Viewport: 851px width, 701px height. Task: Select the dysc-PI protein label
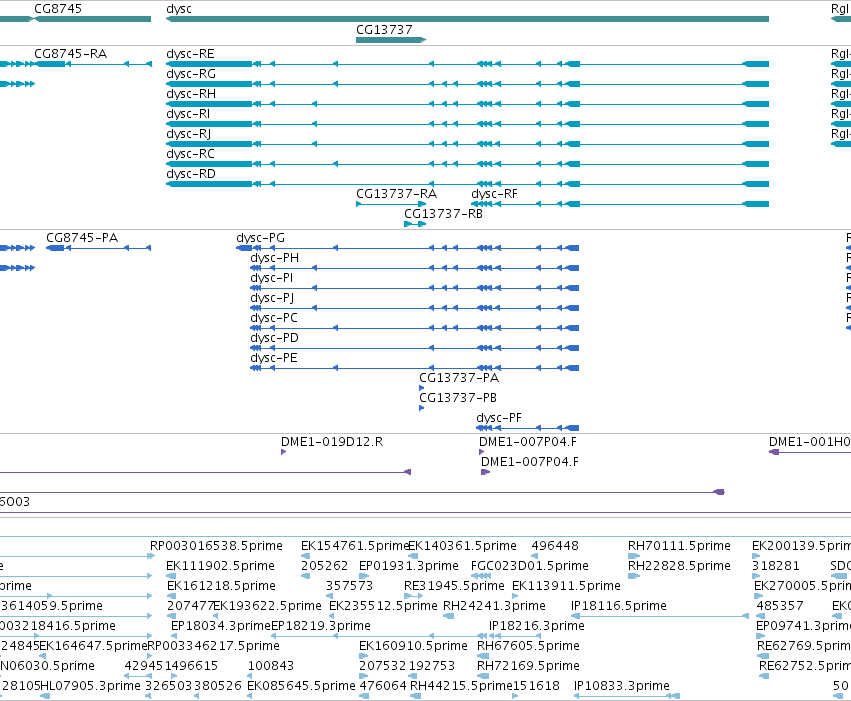click(271, 278)
